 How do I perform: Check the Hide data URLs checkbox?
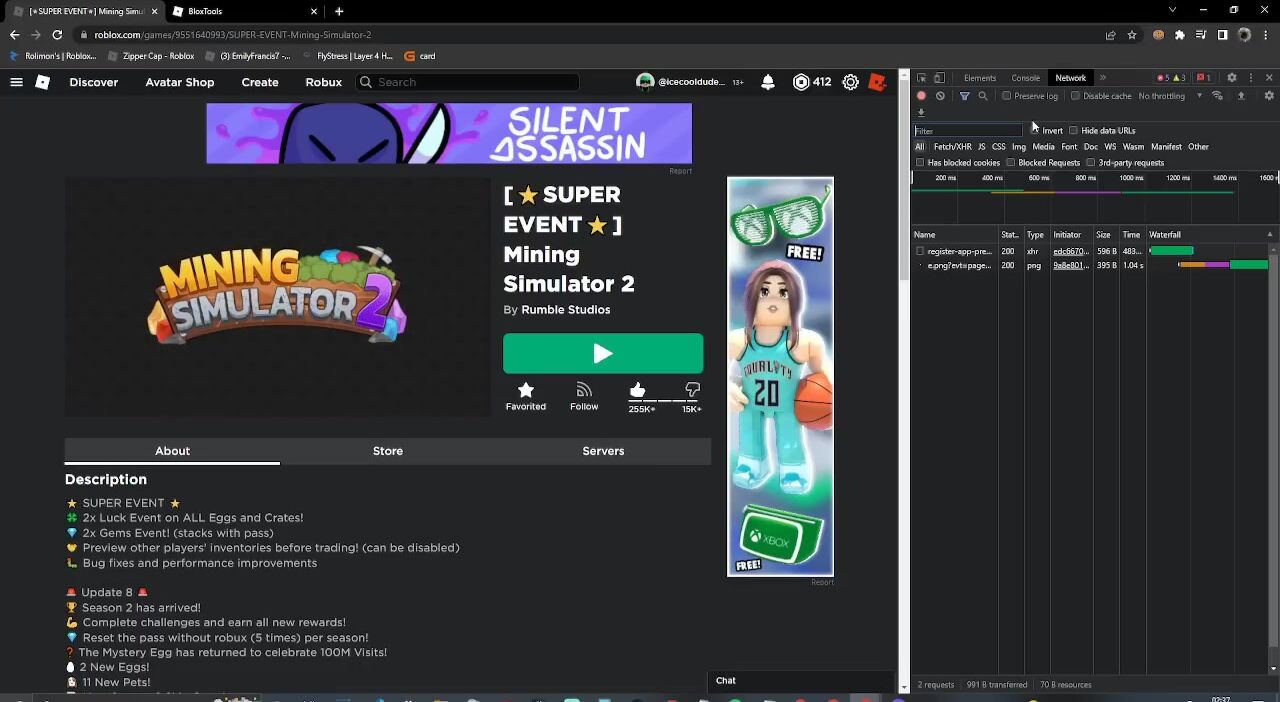click(x=1073, y=130)
